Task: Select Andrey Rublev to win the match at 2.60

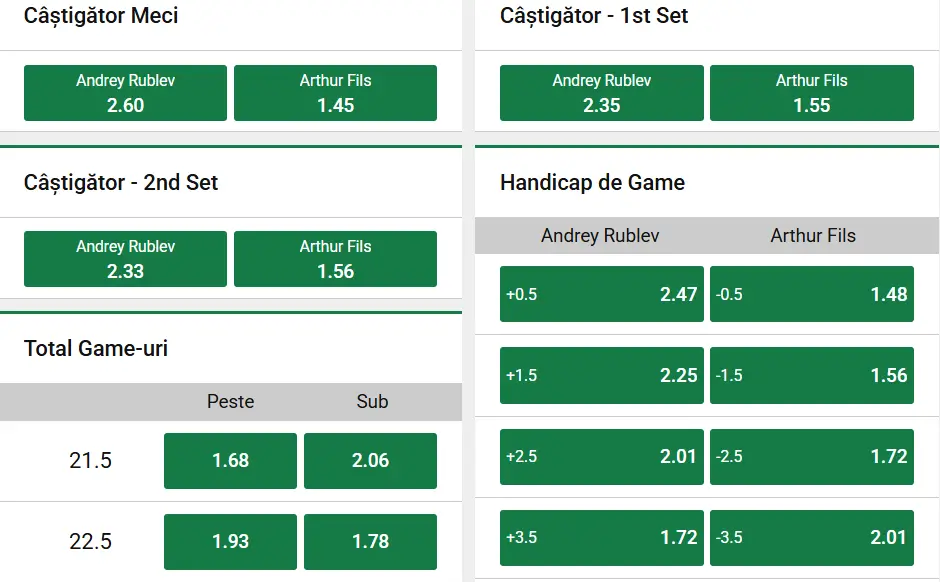Action: pyautogui.click(x=124, y=92)
